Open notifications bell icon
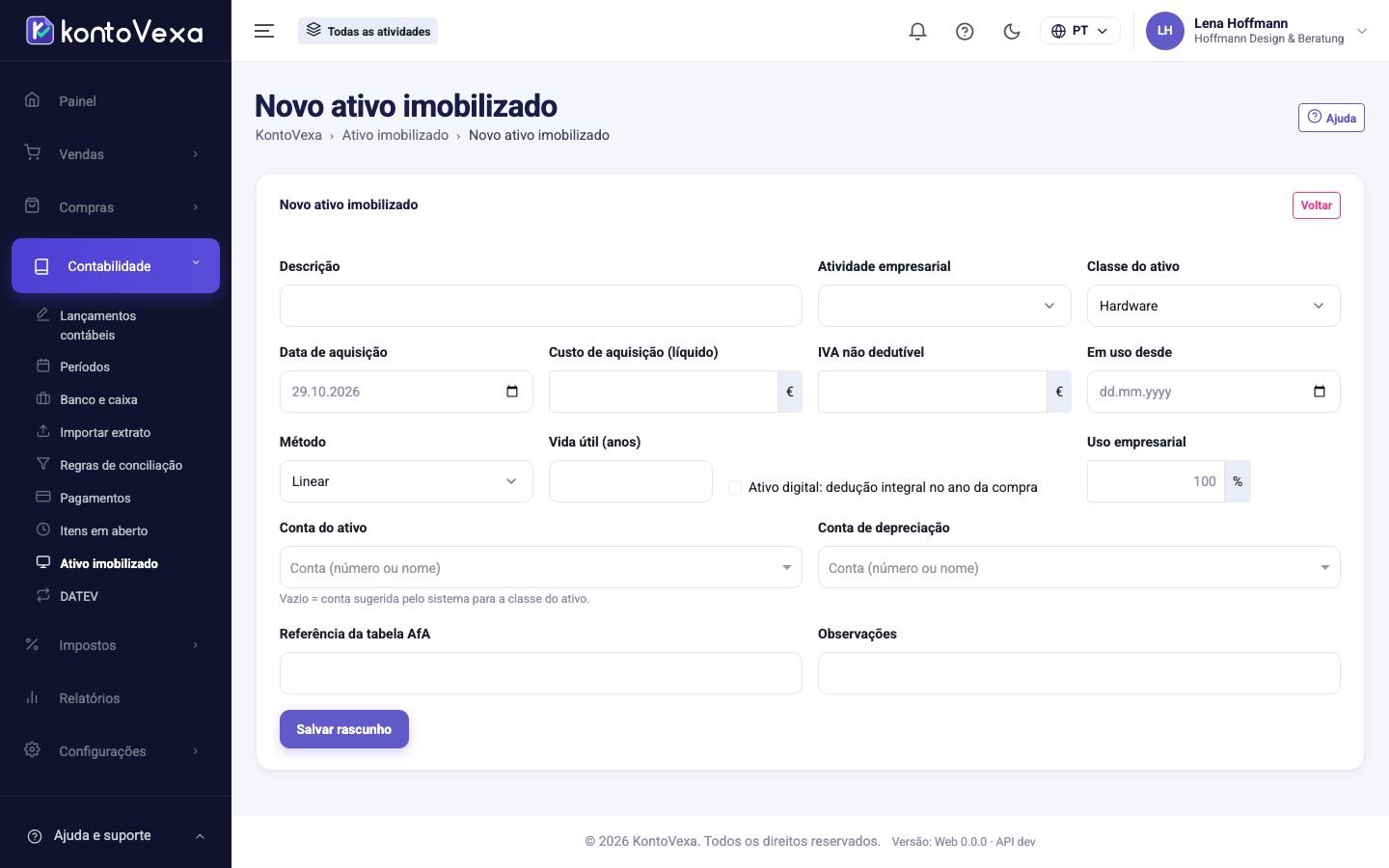Screen dimensions: 1389x868 [x=917, y=31]
